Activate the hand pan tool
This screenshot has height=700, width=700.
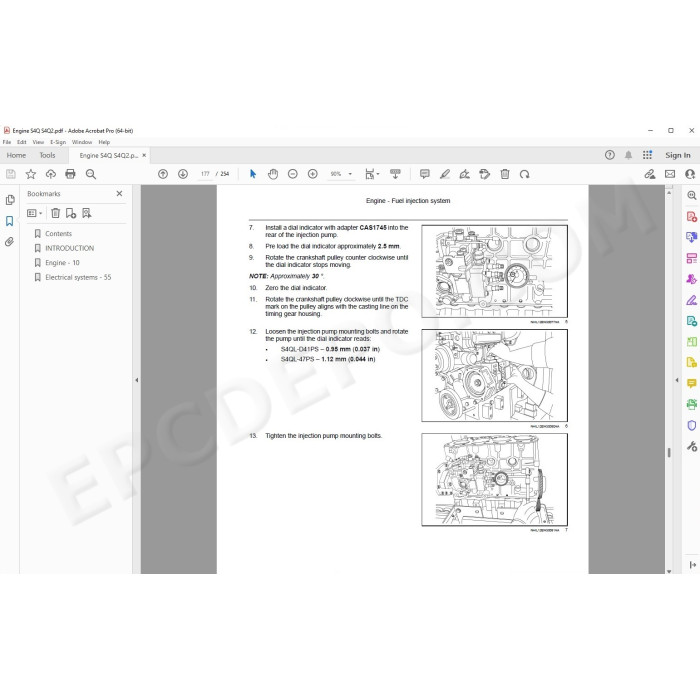point(273,174)
